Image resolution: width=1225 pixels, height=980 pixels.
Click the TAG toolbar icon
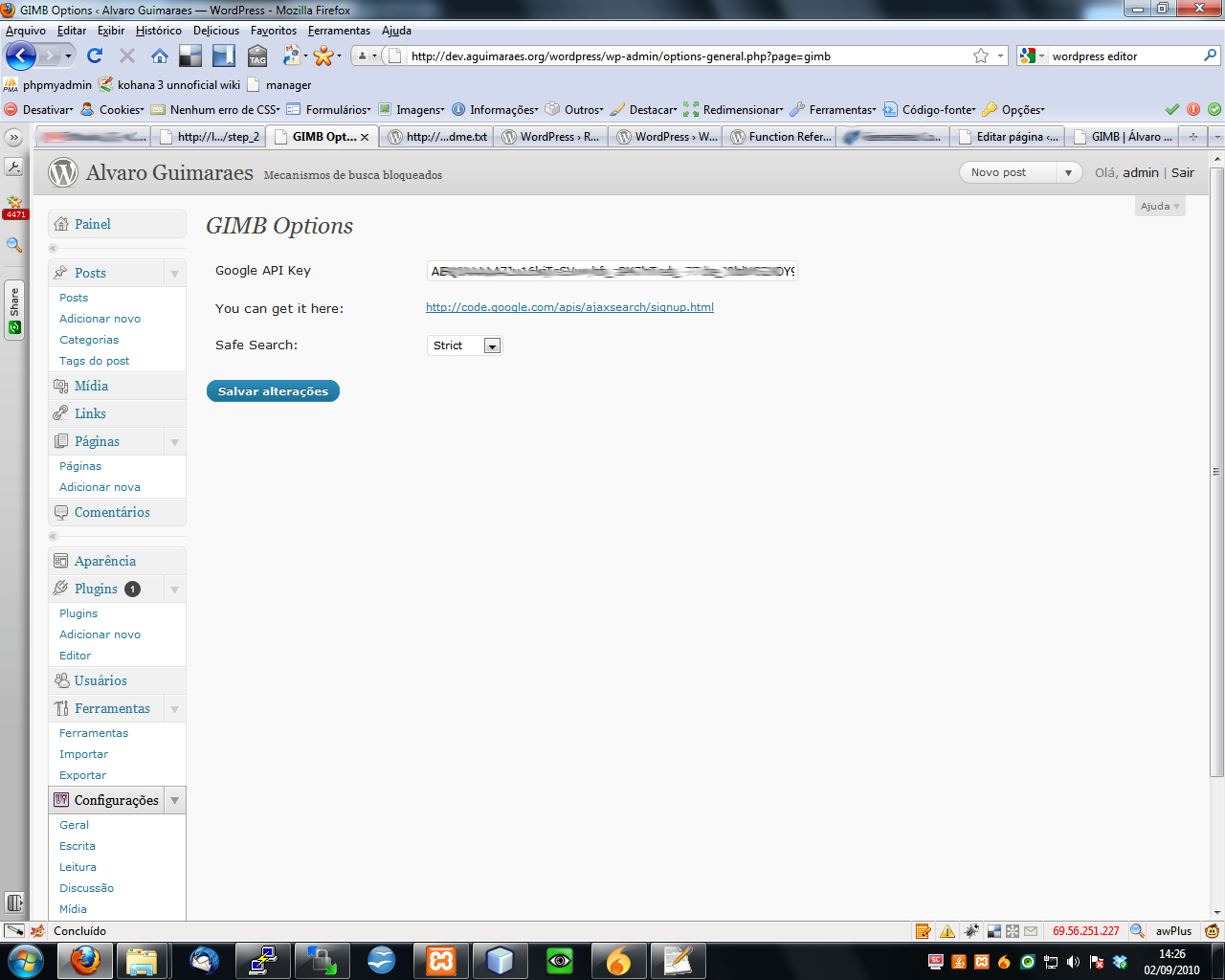257,56
